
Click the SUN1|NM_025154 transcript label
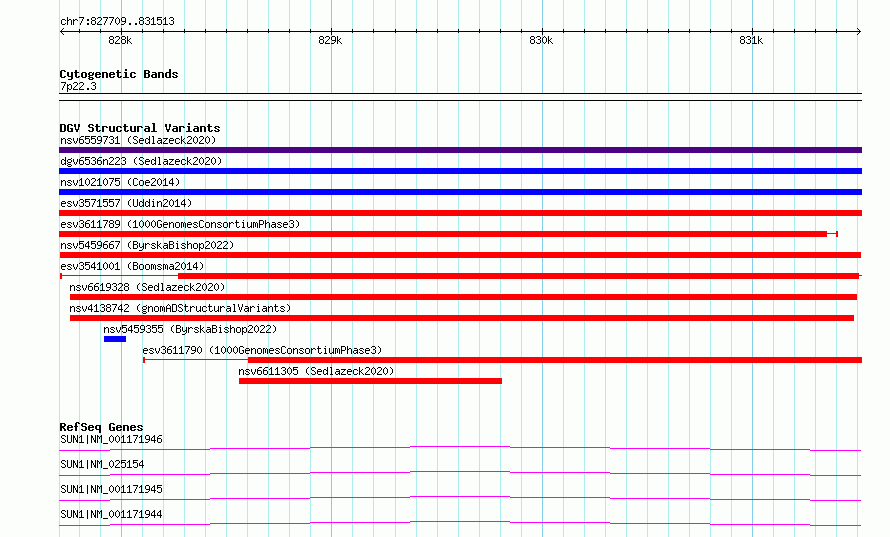(x=102, y=464)
